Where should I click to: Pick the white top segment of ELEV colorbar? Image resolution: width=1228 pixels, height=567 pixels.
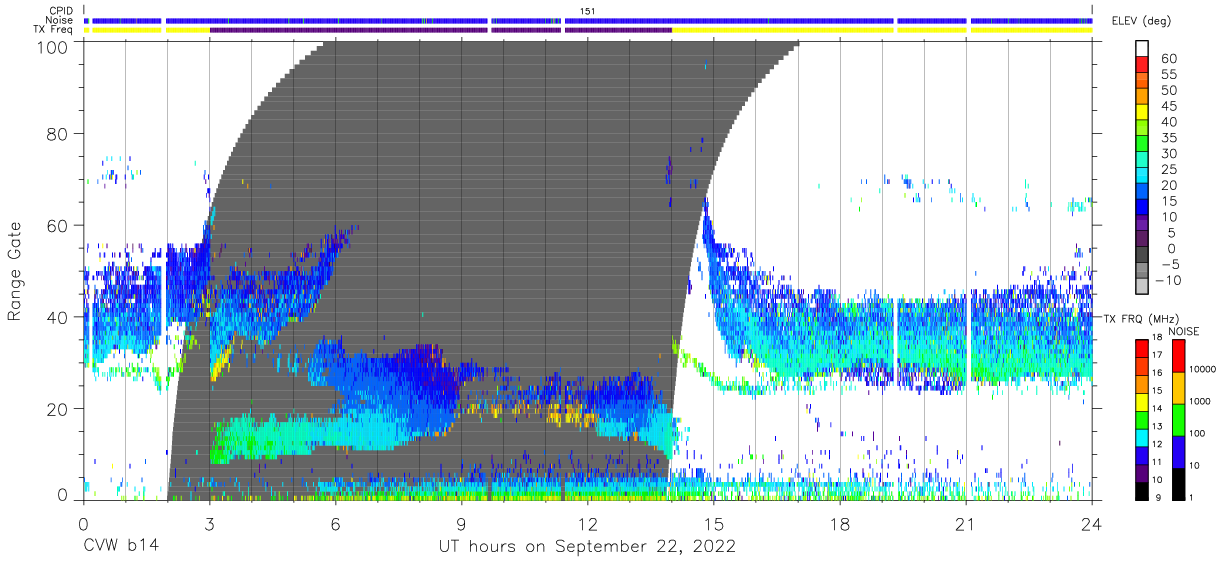coord(1142,50)
